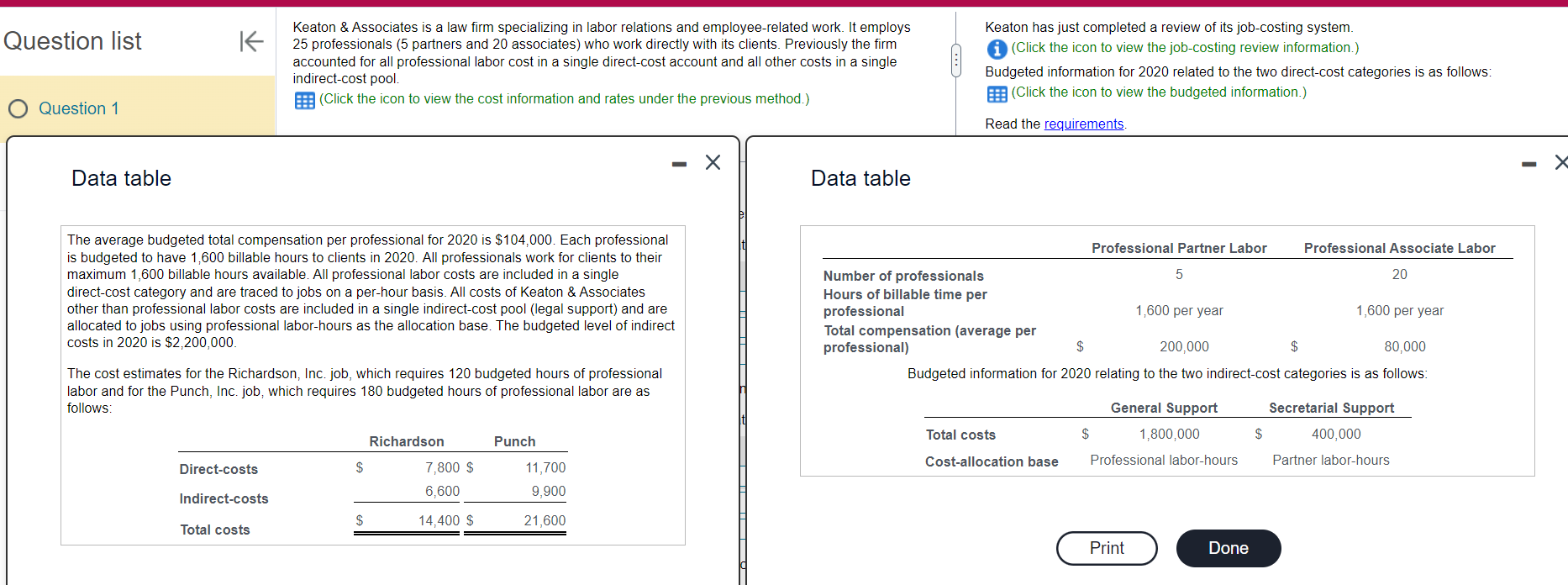Select General Support total costs 1,800,000
This screenshot has width=1568, height=585.
[1169, 434]
